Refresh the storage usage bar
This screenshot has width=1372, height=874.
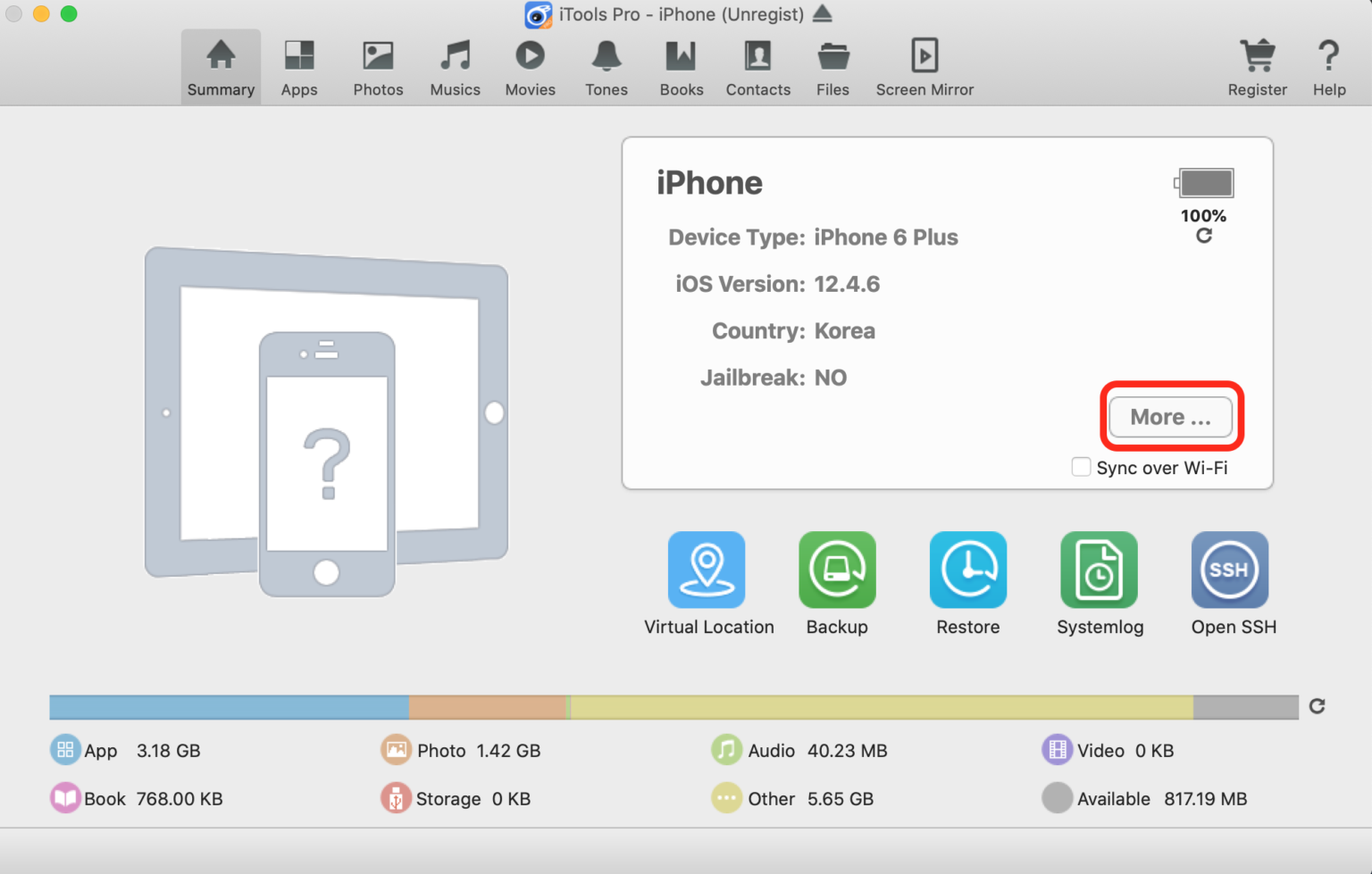pyautogui.click(x=1318, y=706)
